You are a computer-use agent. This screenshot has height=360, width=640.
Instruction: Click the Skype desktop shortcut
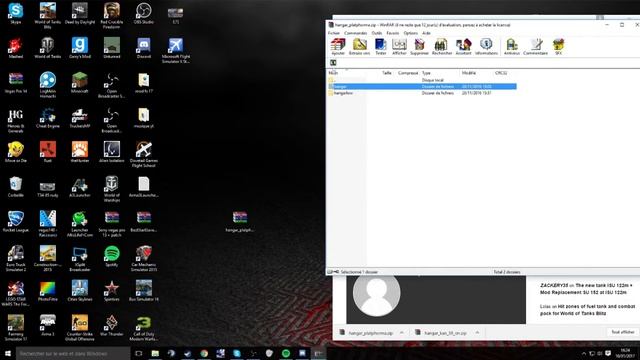(16, 13)
